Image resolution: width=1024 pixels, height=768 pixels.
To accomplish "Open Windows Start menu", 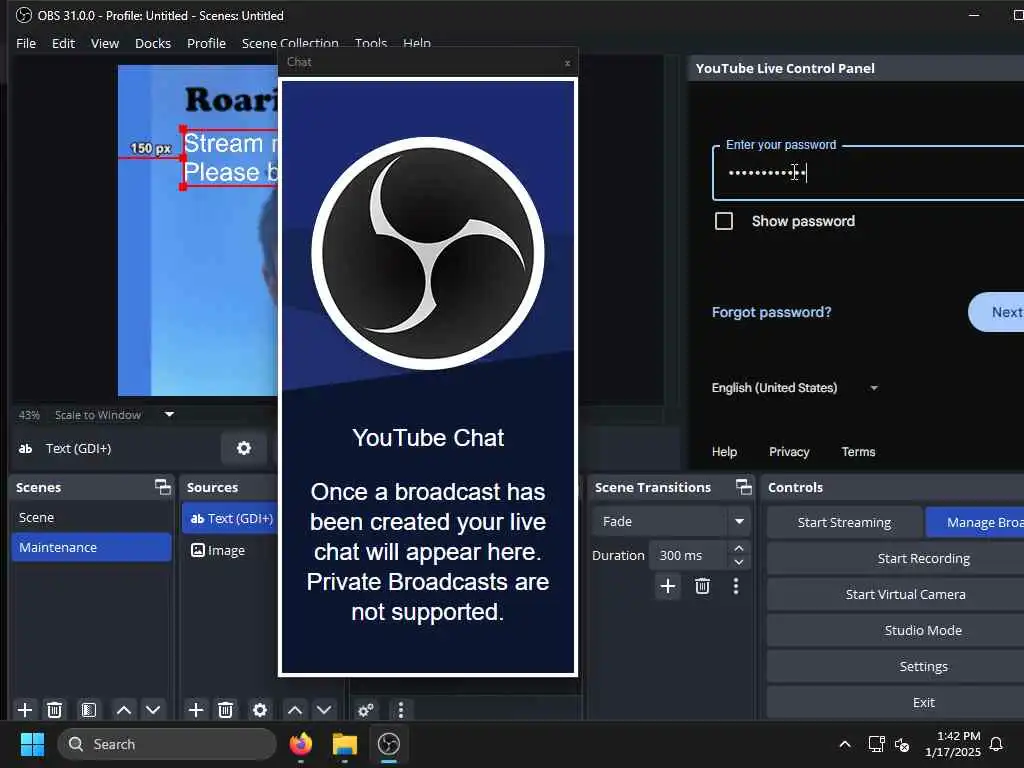I will tap(33, 744).
